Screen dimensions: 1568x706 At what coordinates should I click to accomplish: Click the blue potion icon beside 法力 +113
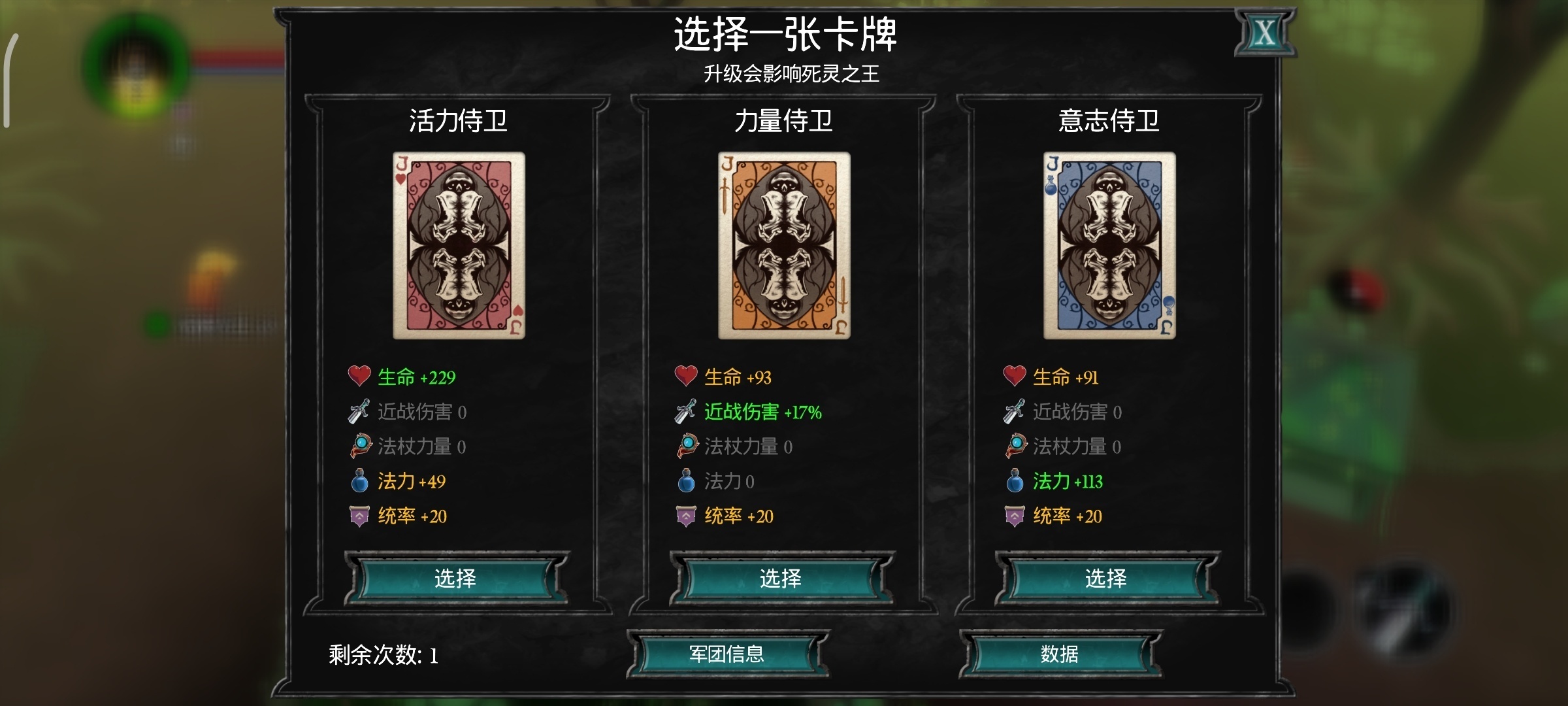pyautogui.click(x=1015, y=480)
